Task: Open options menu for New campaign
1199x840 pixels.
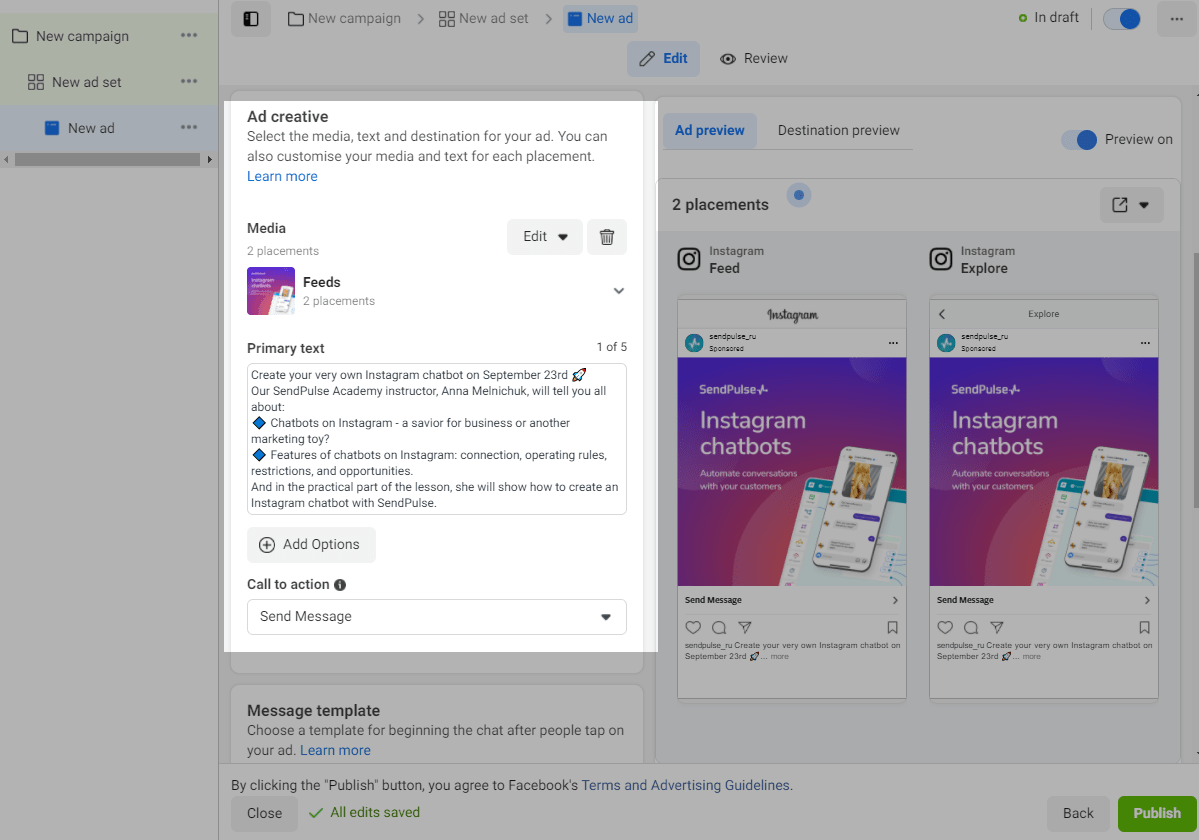Action: (189, 36)
